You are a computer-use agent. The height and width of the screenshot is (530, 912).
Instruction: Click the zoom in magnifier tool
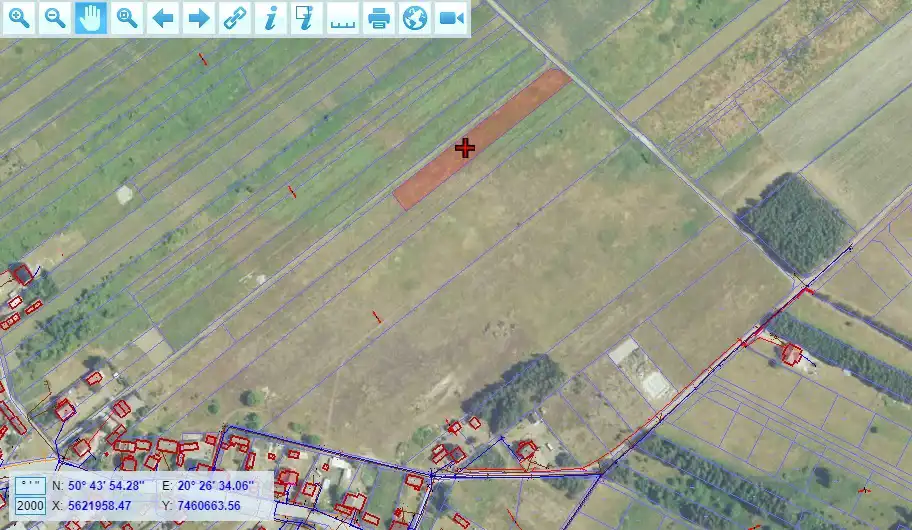tap(19, 18)
